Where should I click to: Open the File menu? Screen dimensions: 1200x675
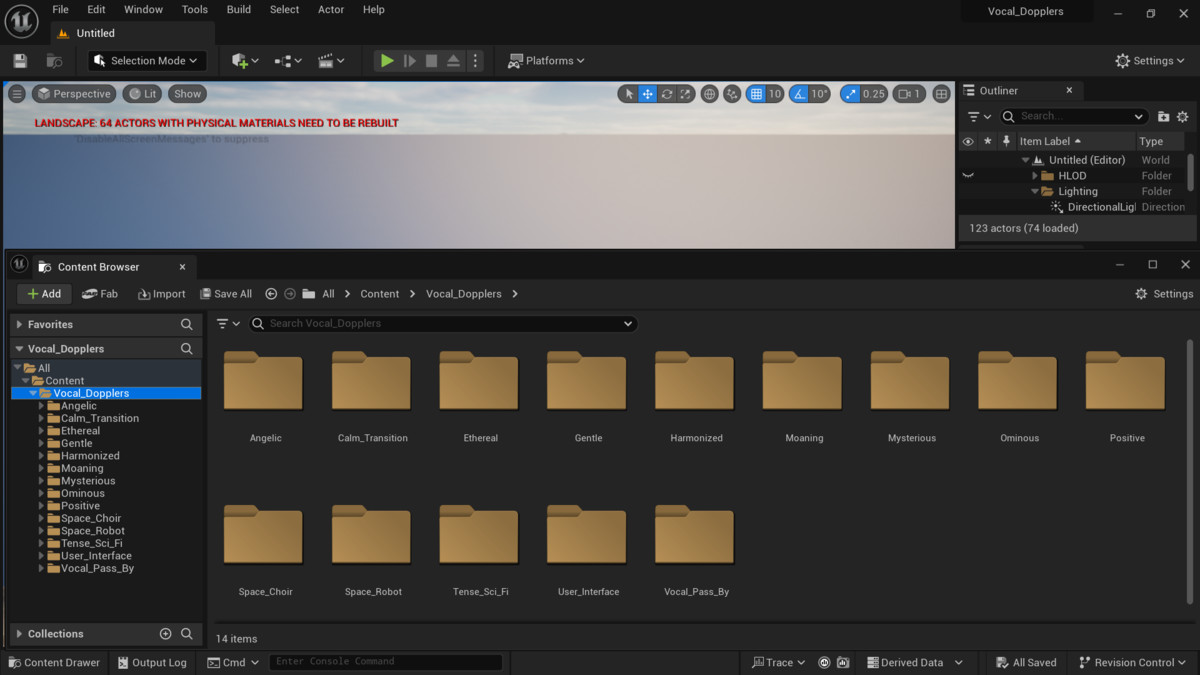[61, 10]
